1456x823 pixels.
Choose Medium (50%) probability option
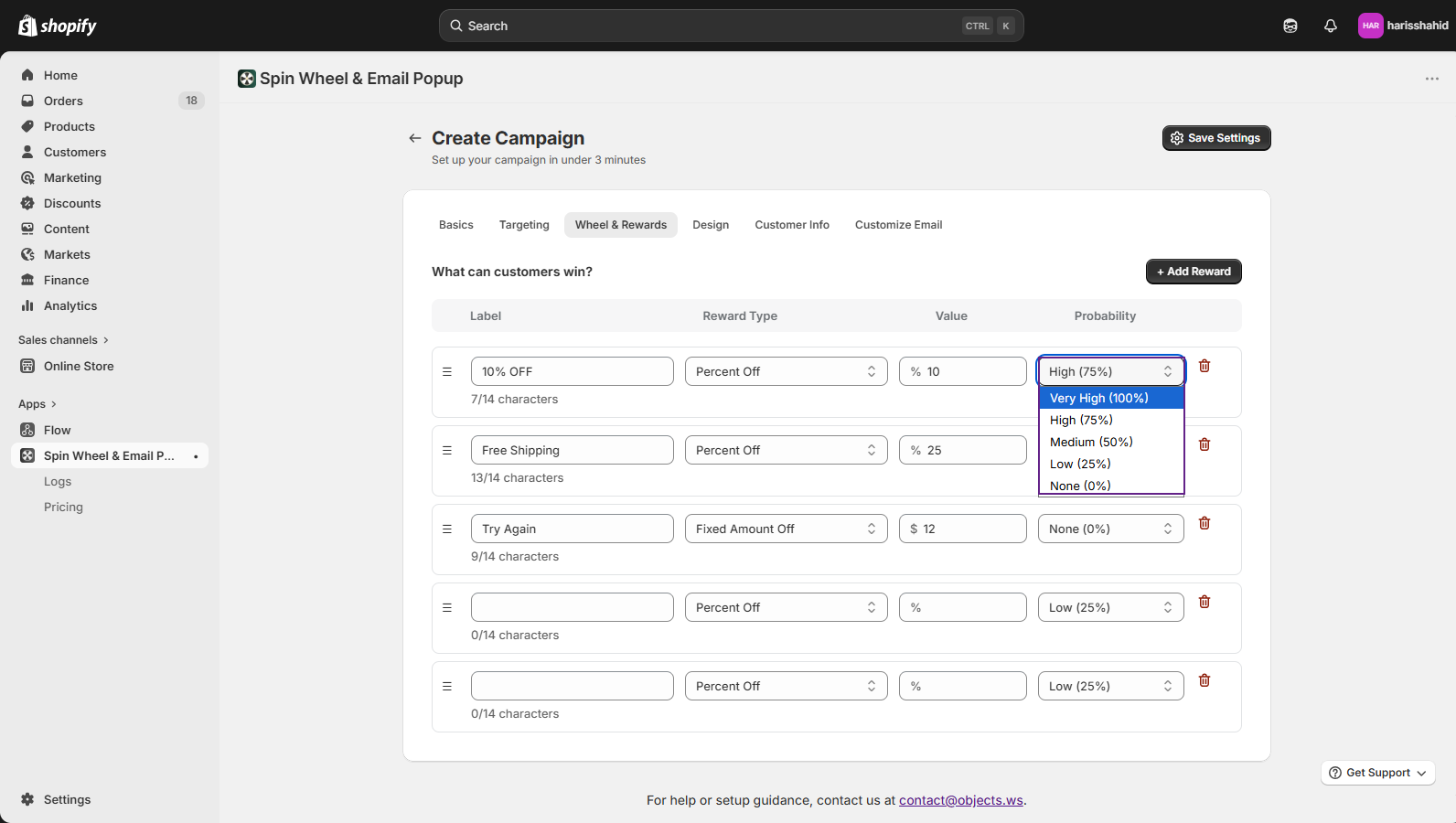(1111, 442)
